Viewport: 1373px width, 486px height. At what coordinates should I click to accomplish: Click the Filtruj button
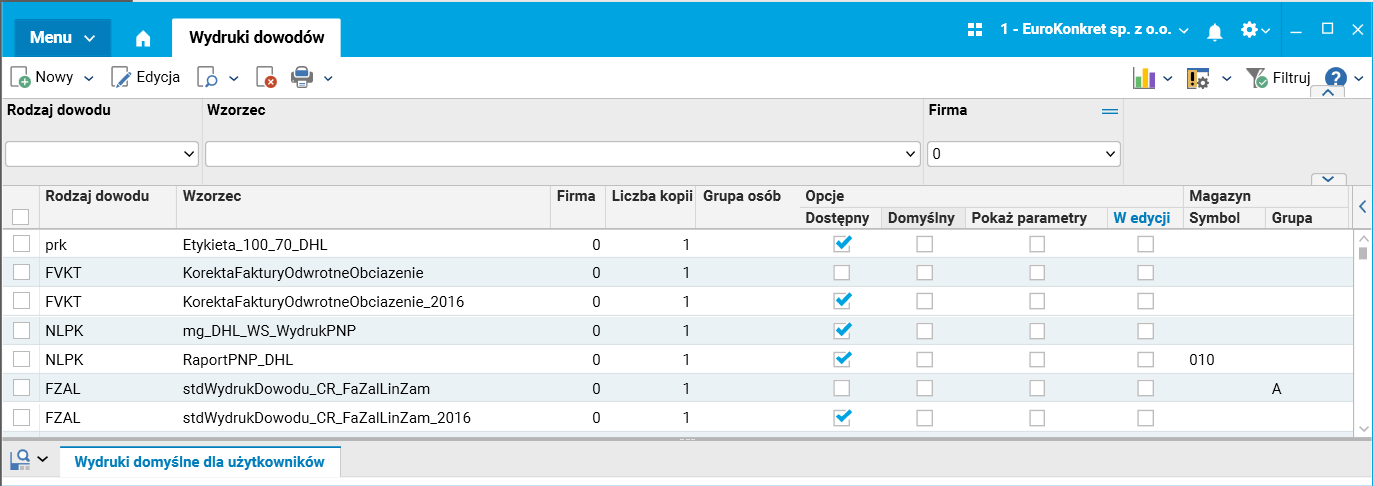point(1278,77)
